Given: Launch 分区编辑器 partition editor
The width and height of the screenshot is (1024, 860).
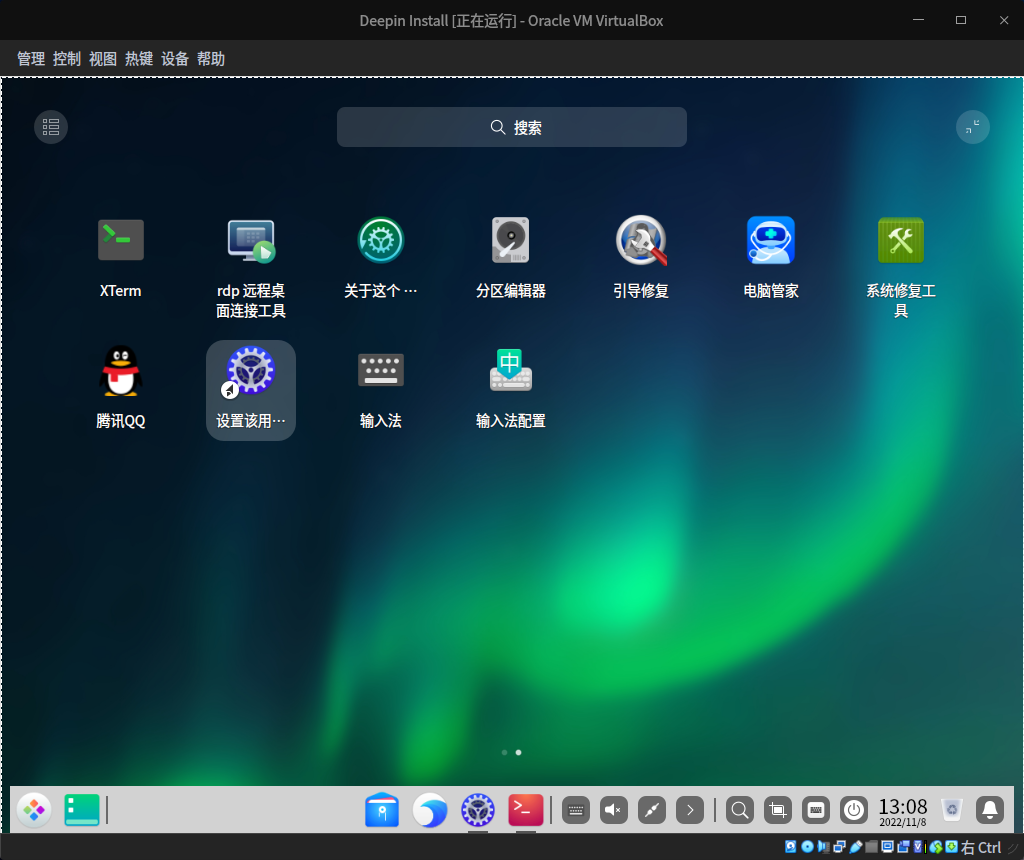Looking at the screenshot, I should click(511, 240).
